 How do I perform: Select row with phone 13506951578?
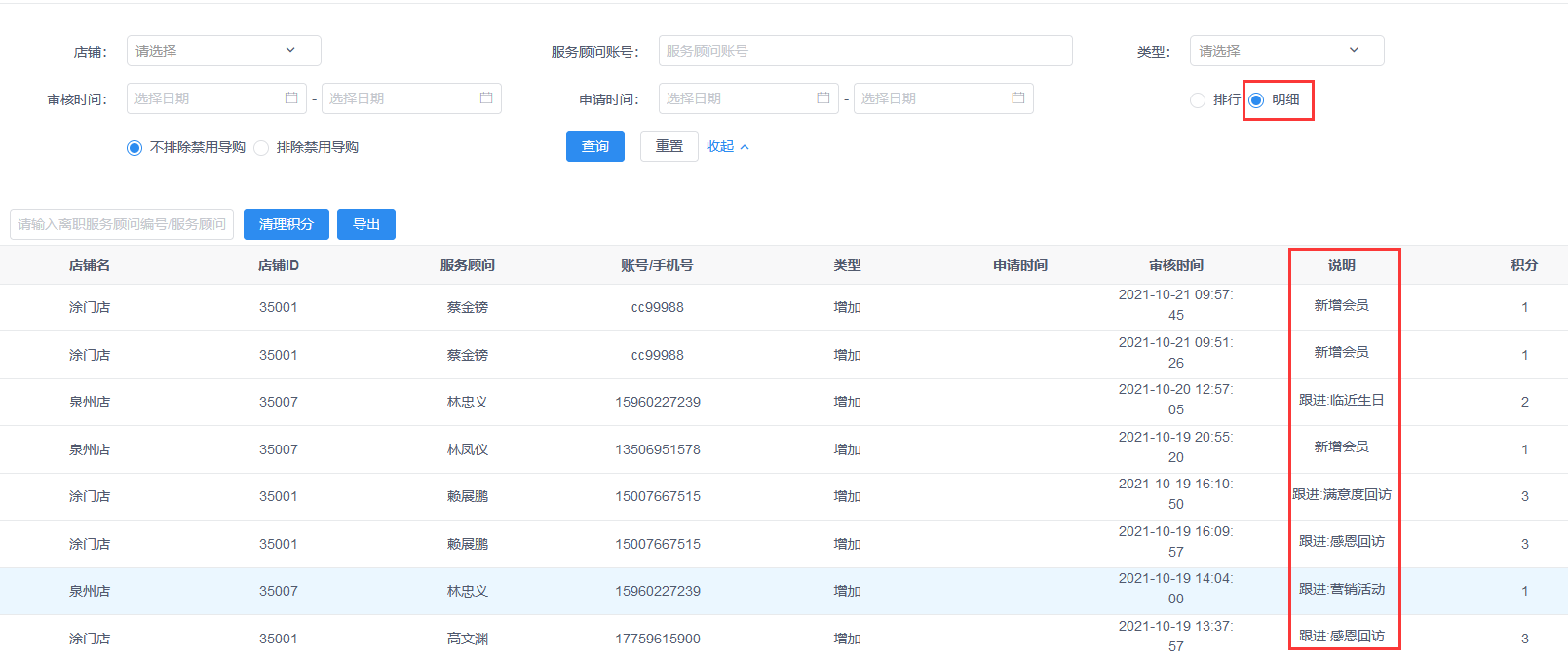(x=657, y=449)
